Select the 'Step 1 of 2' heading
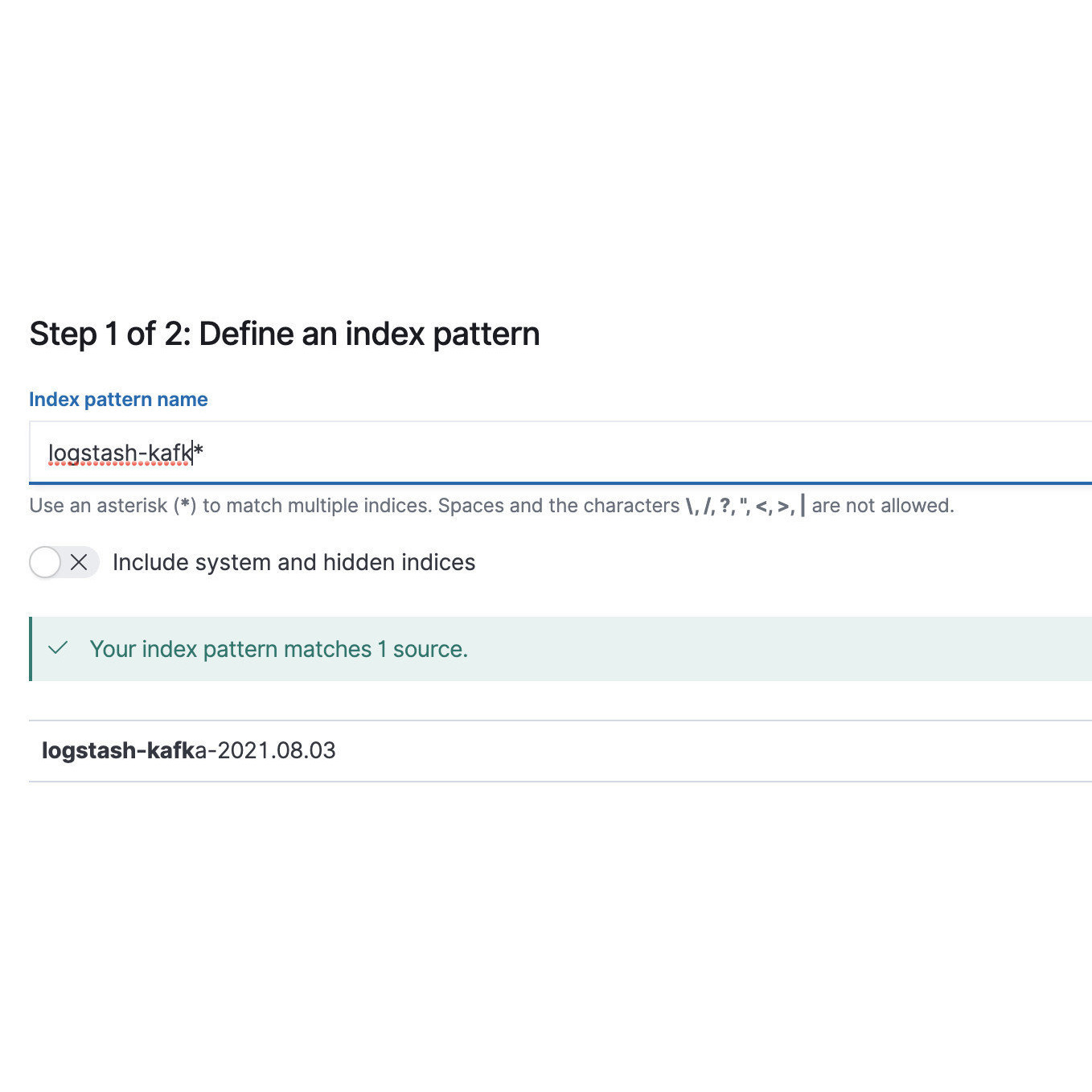The image size is (1092, 1092). (284, 333)
